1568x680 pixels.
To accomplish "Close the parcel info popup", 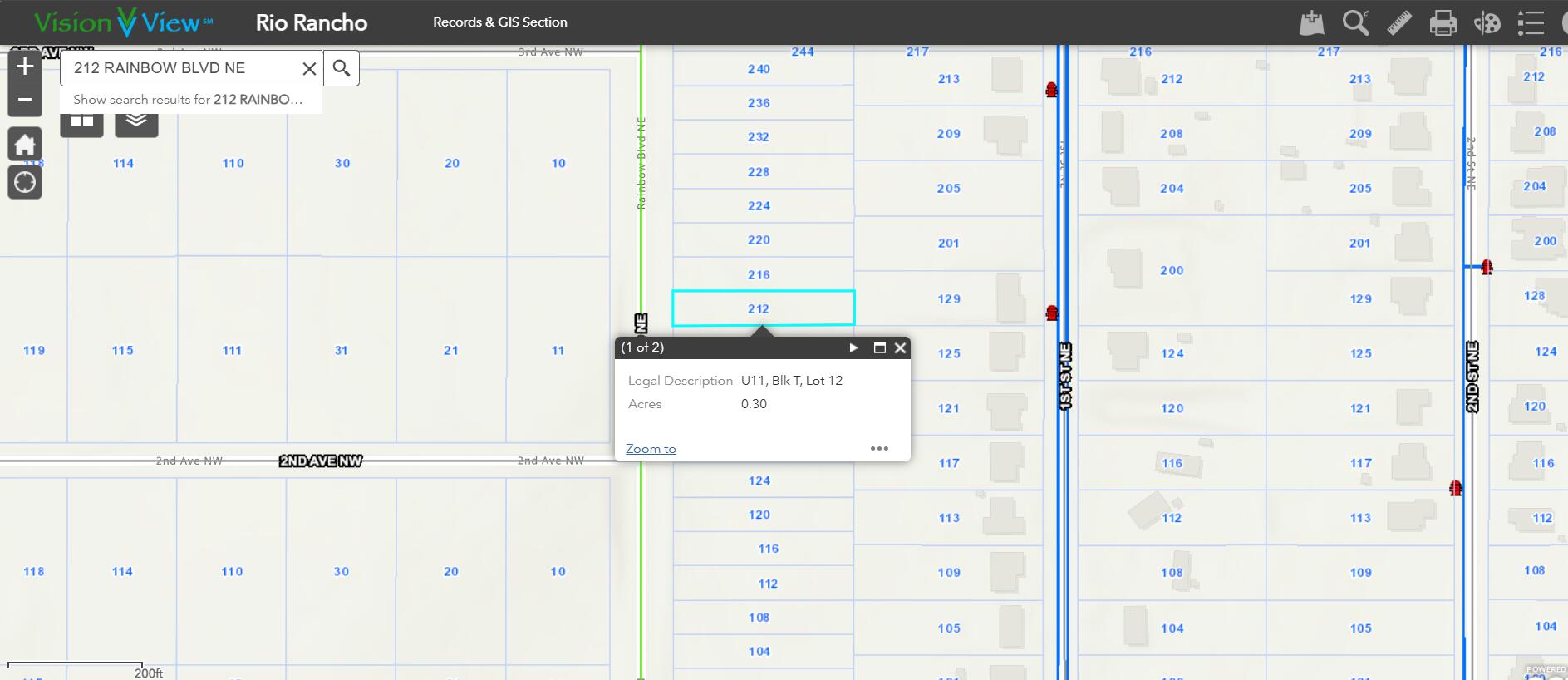I will 900,347.
